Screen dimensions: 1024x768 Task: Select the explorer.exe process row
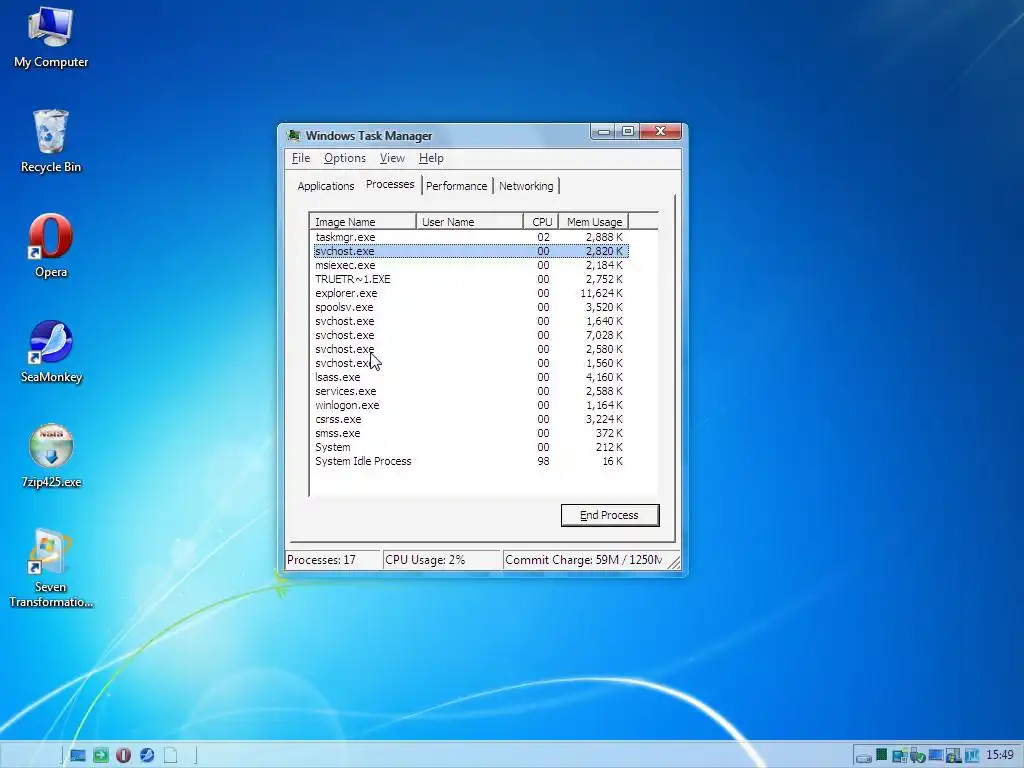pos(470,293)
